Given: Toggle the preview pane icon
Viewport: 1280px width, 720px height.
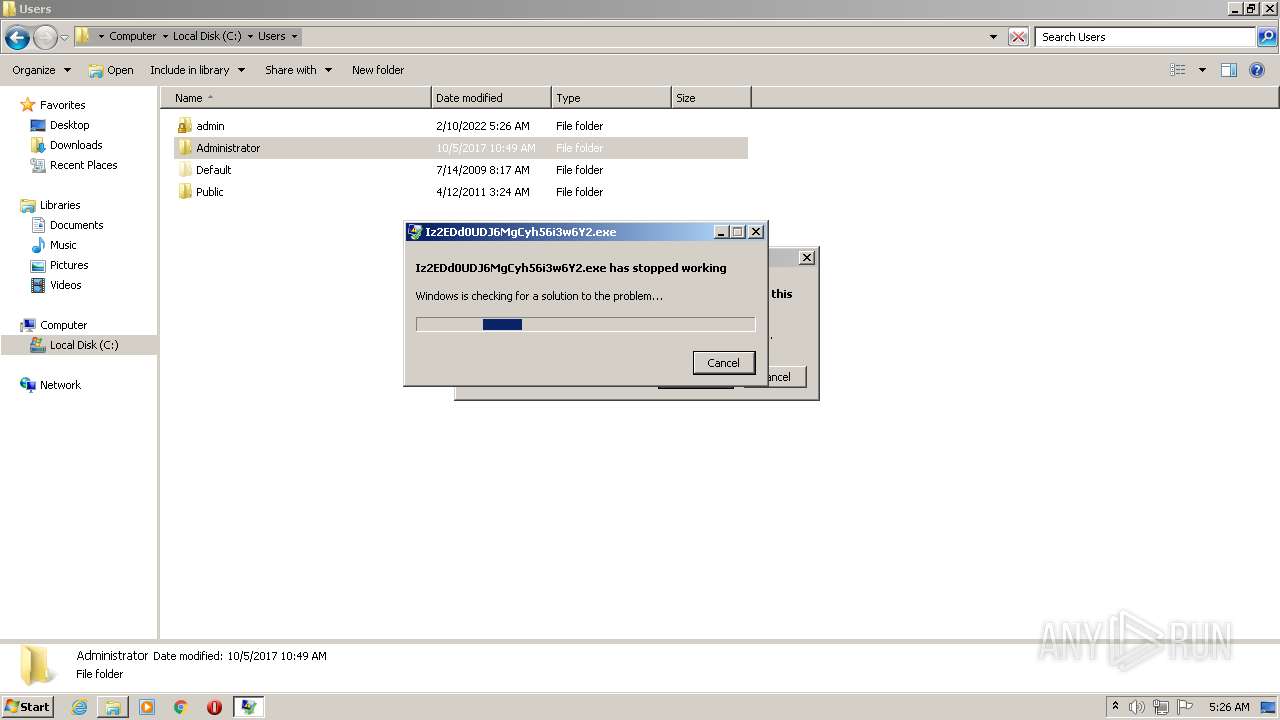Looking at the screenshot, I should pos(1229,70).
